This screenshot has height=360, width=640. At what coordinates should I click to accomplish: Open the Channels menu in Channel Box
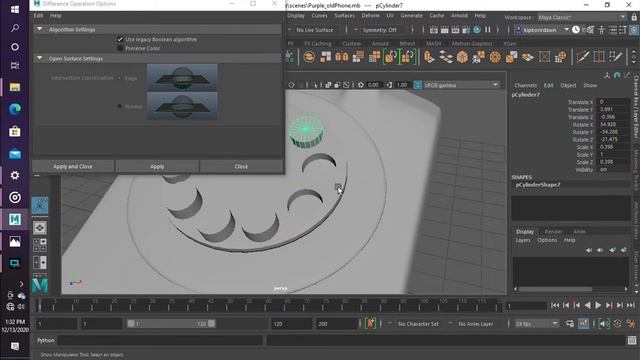point(525,85)
